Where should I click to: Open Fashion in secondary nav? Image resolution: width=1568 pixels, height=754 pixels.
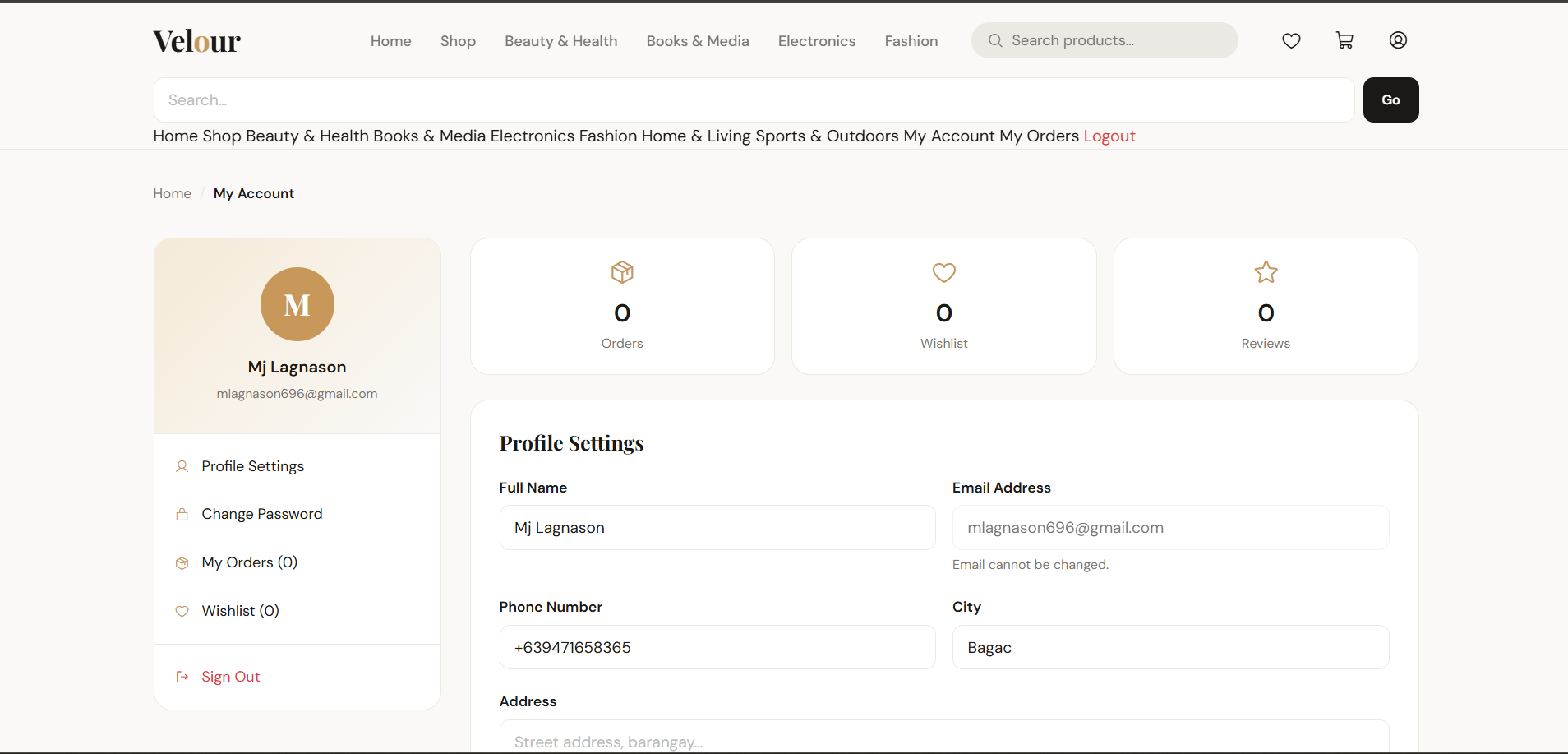(x=608, y=136)
